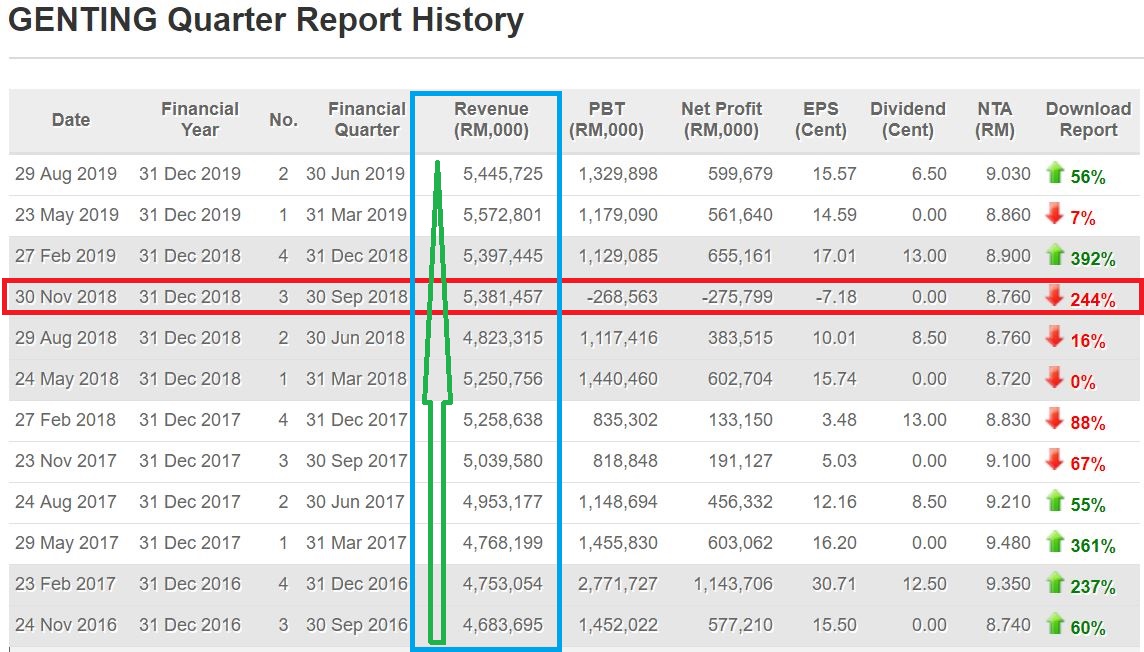Image resolution: width=1144 pixels, height=652 pixels.
Task: Select the date cell 24 Aug 2017
Action: [x=66, y=501]
